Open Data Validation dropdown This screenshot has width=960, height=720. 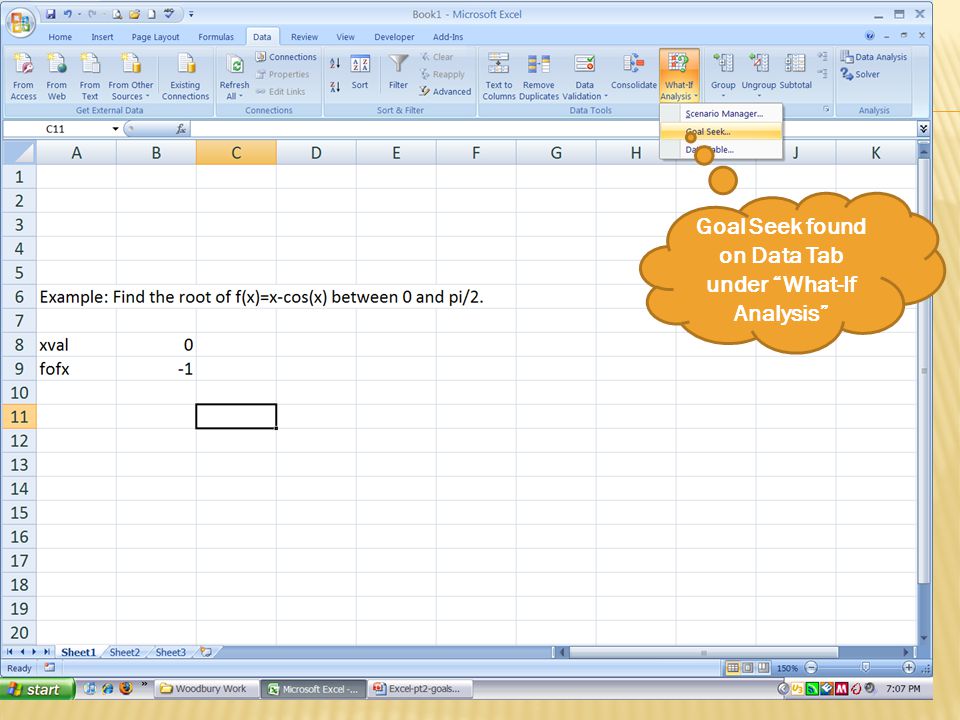click(x=585, y=77)
